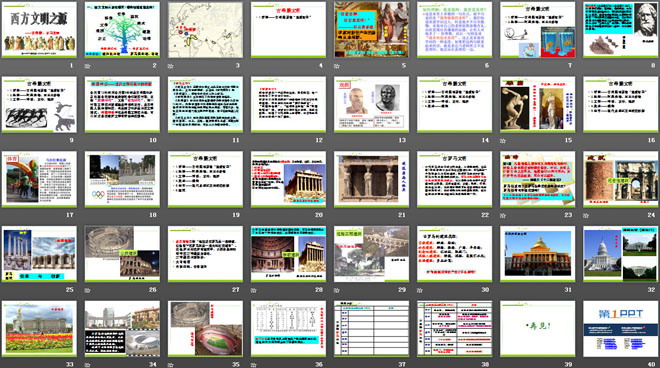Select title slide 1 '西方文明之源'
The image size is (660, 368).
(39, 29)
